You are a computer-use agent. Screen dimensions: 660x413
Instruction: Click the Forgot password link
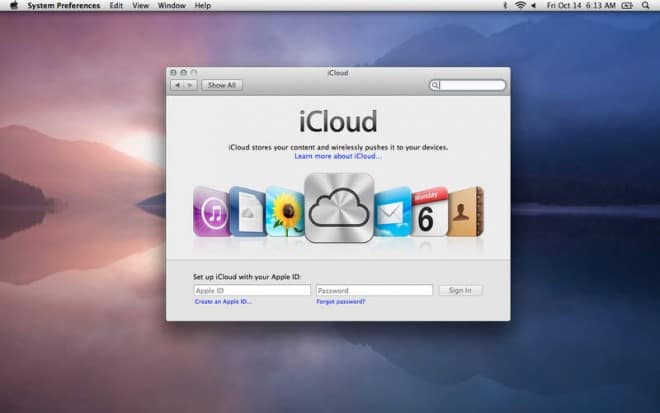click(341, 301)
